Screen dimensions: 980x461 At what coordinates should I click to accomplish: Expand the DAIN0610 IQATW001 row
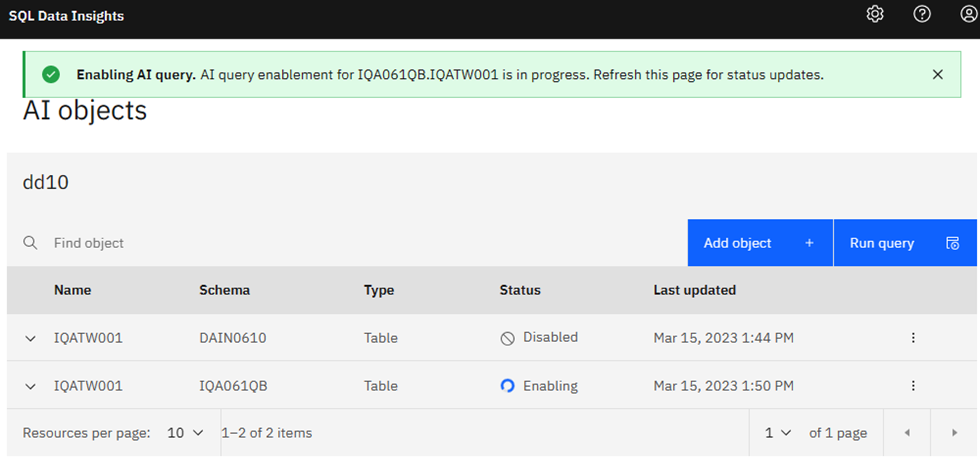30,338
